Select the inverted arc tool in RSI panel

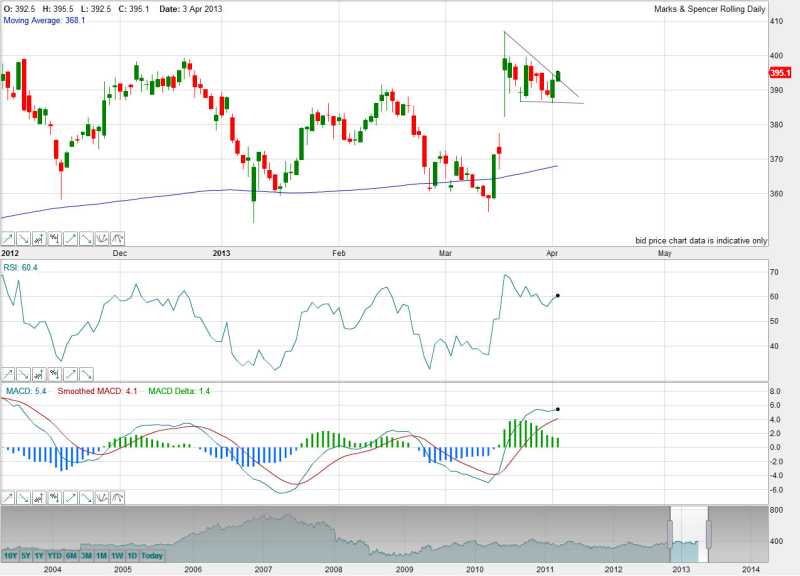117,372
